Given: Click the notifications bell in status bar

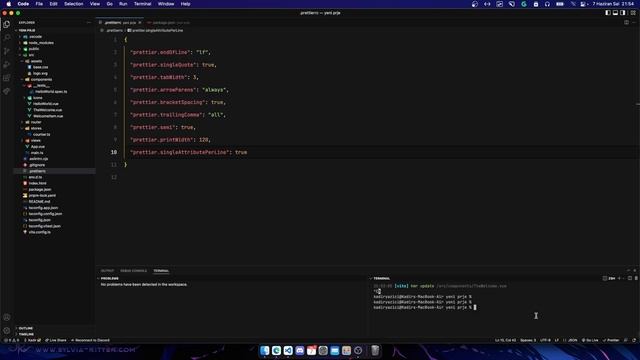Looking at the screenshot, I should click(633, 340).
